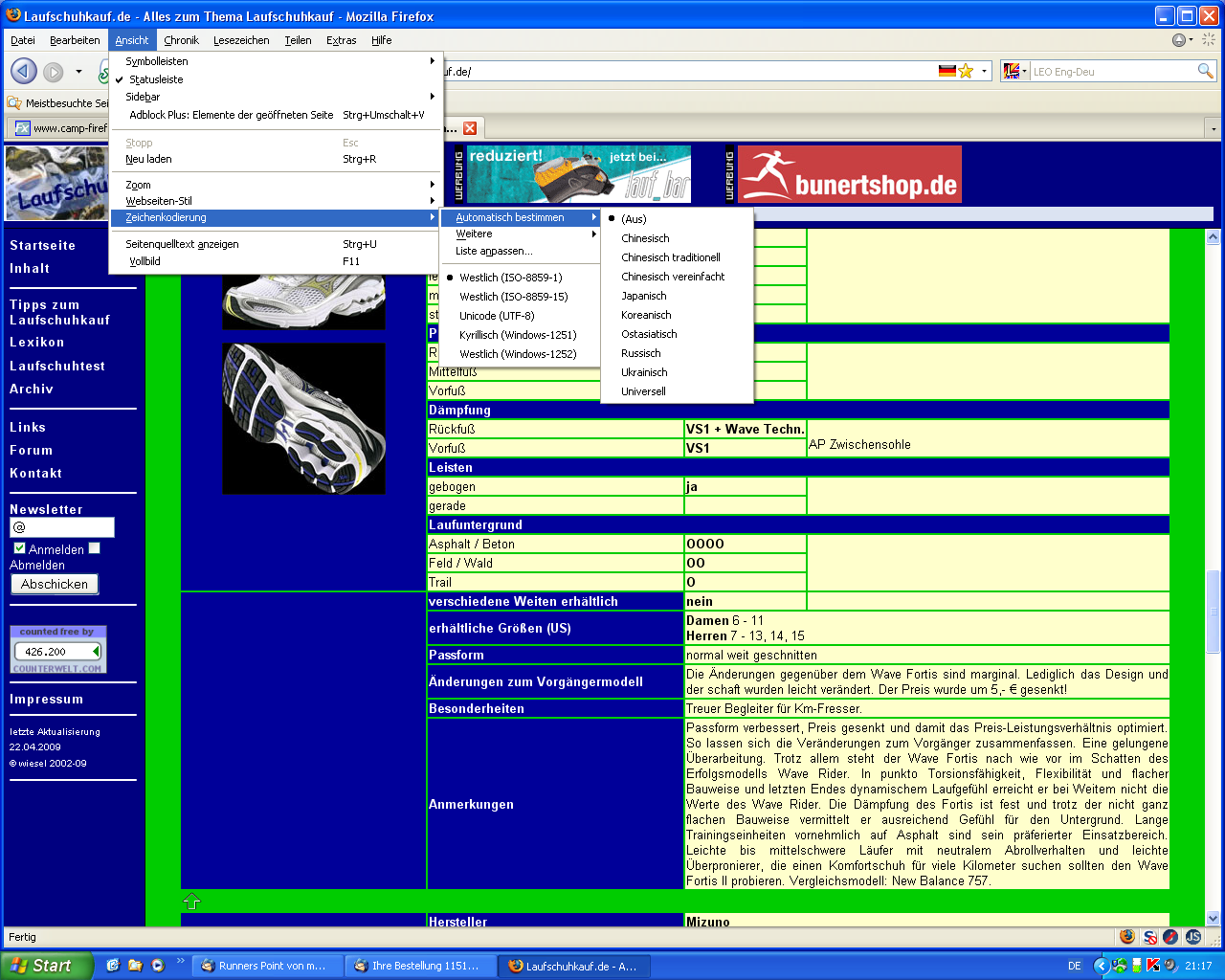This screenshot has height=980, width=1225.
Task: Open the Lexikon sidebar link
Action: point(37,342)
